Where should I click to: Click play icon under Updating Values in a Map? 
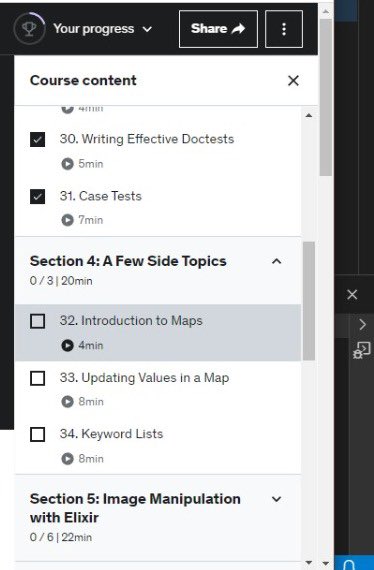click(67, 401)
